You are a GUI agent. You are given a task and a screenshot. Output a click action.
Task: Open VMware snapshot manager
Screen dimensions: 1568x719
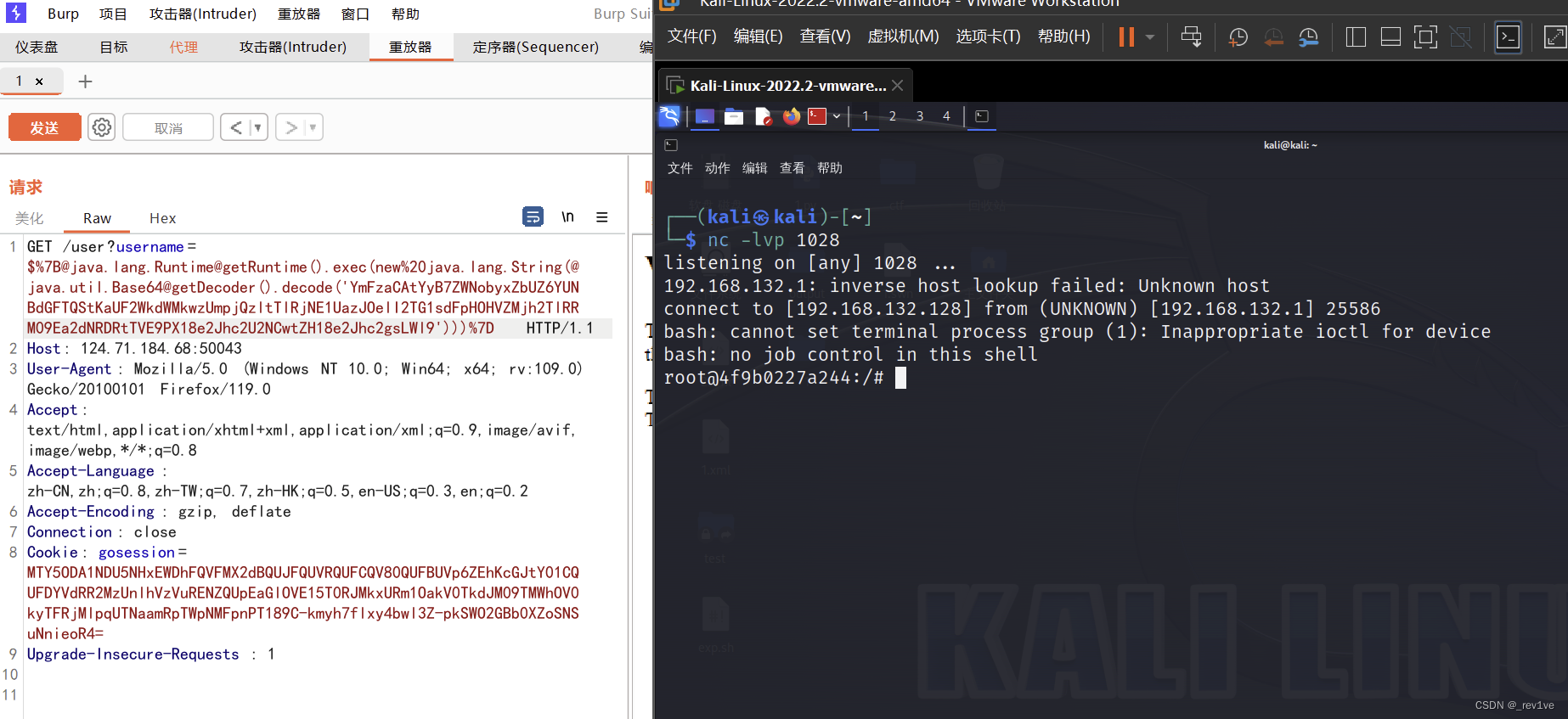pos(1309,37)
